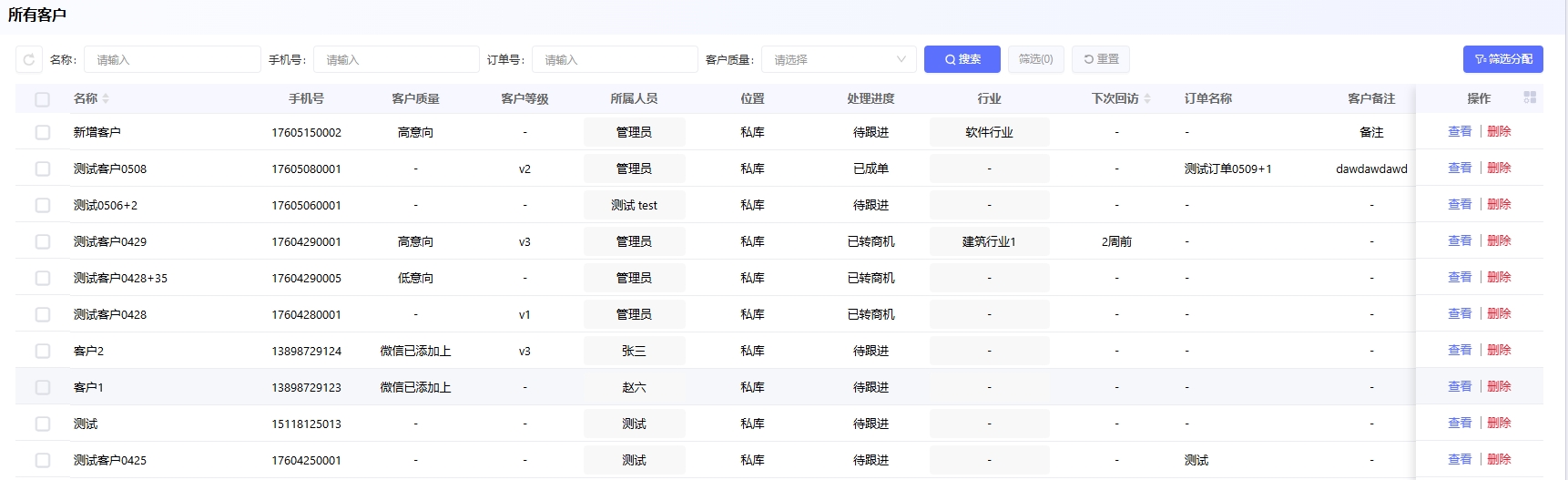Image resolution: width=1568 pixels, height=480 pixels.
Task: Click the 筛选(0) filter button
Action: pos(1035,59)
